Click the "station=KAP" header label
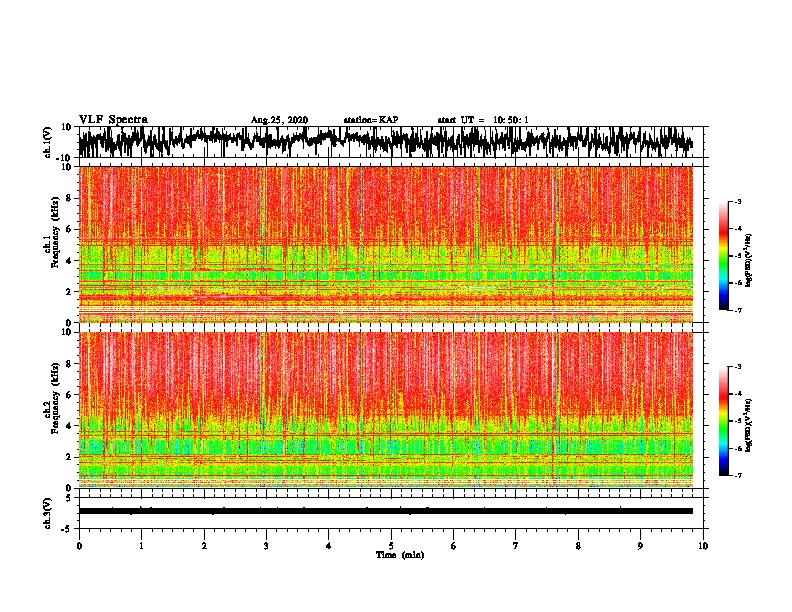This screenshot has height=612, width=792. [x=371, y=120]
